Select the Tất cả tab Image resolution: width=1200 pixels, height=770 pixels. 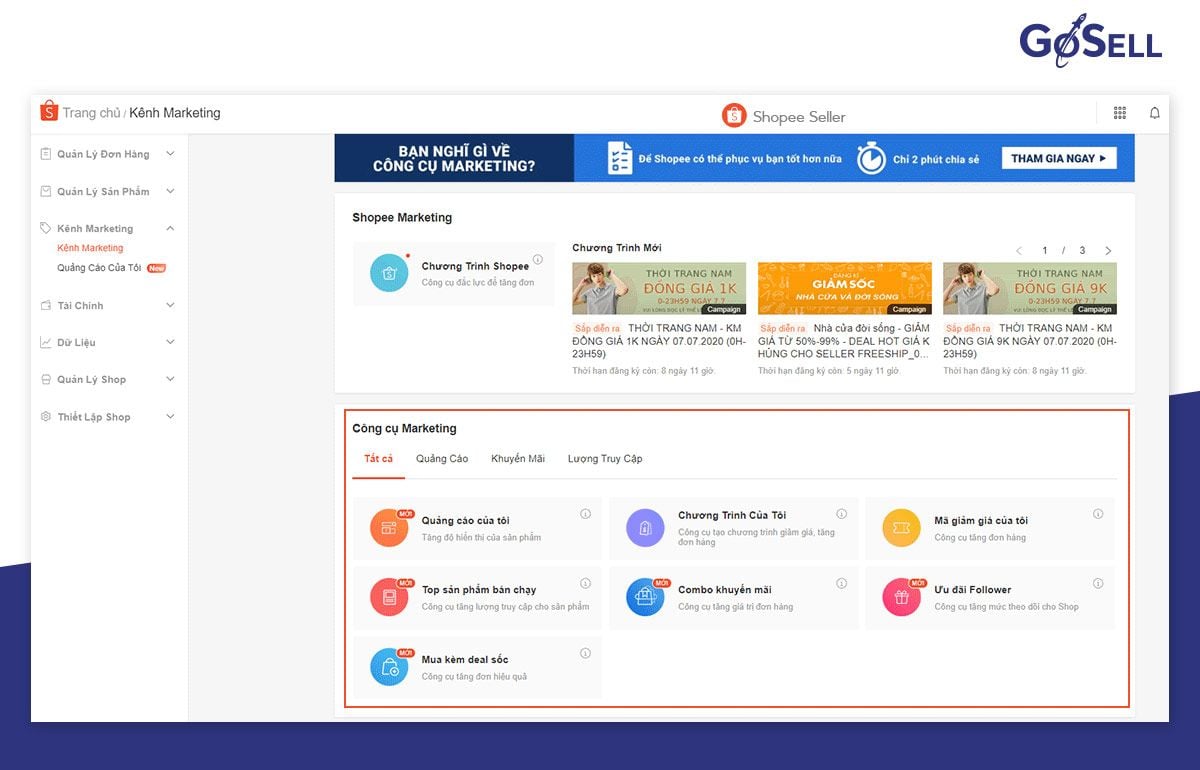(378, 459)
